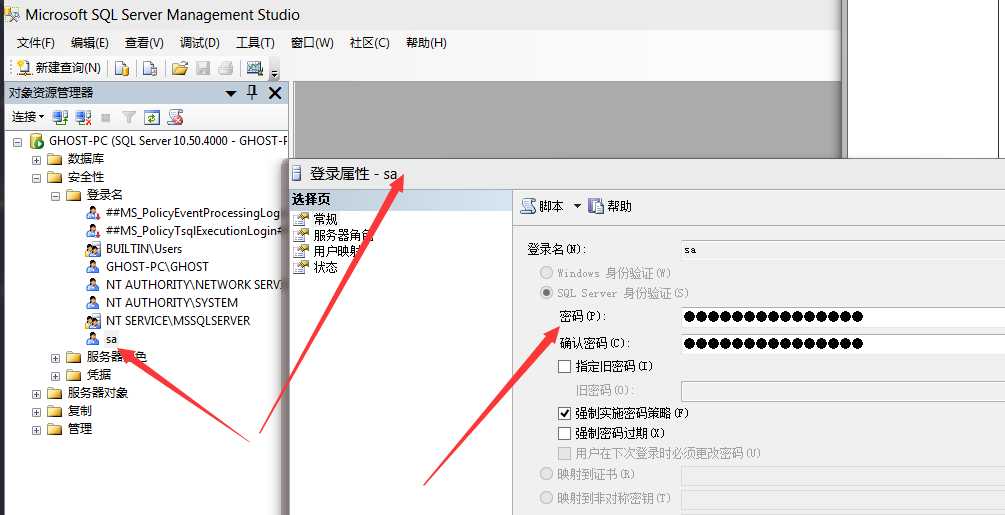Image resolution: width=1005 pixels, height=515 pixels.
Task: Open the 服务器角色 page icon
Action: tap(301, 235)
